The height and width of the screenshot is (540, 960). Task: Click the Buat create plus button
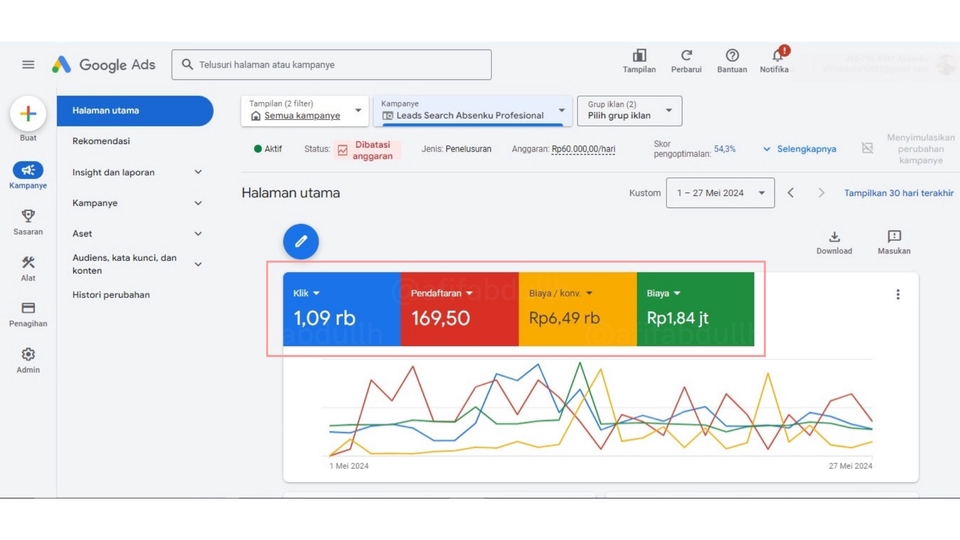pyautogui.click(x=28, y=114)
